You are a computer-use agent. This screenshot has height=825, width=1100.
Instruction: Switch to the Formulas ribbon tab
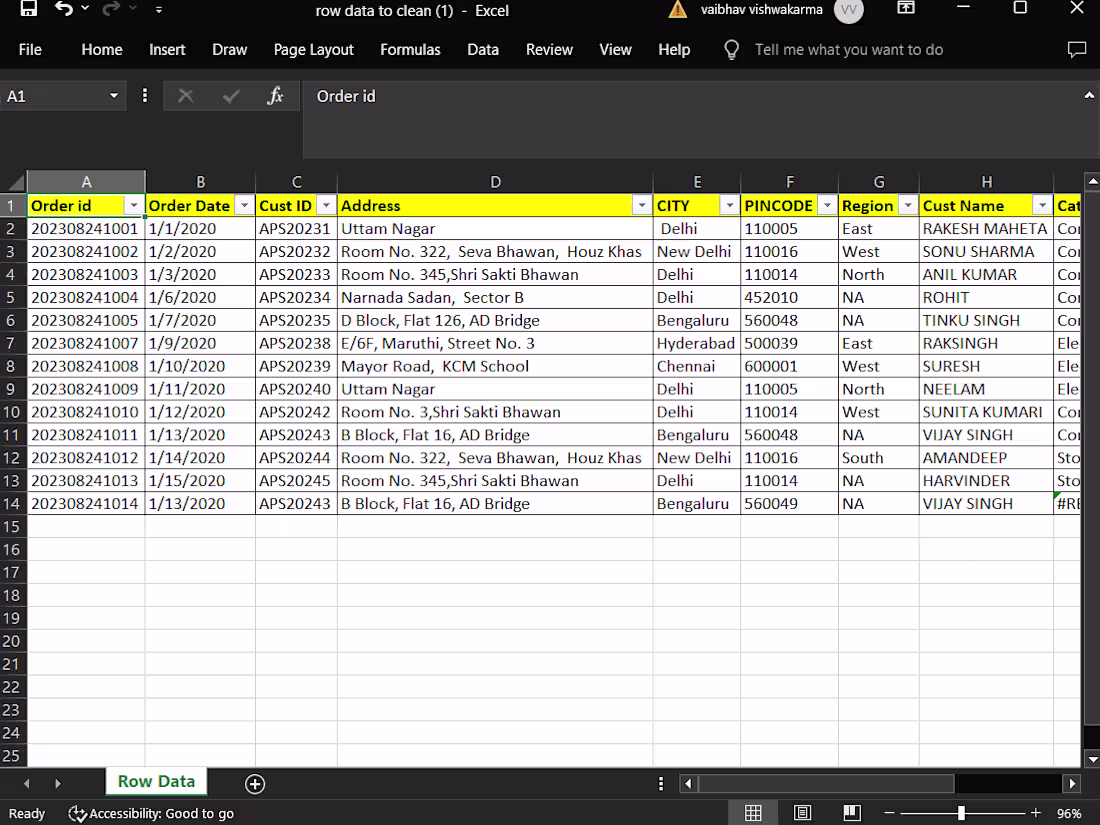coord(410,49)
